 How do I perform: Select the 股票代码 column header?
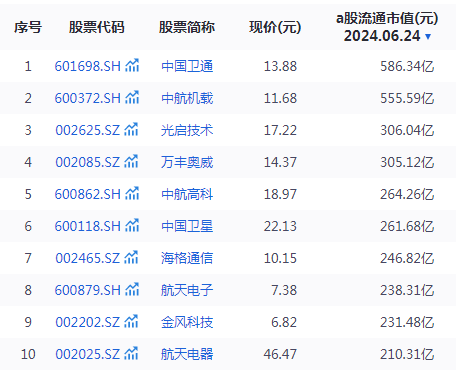(x=97, y=27)
